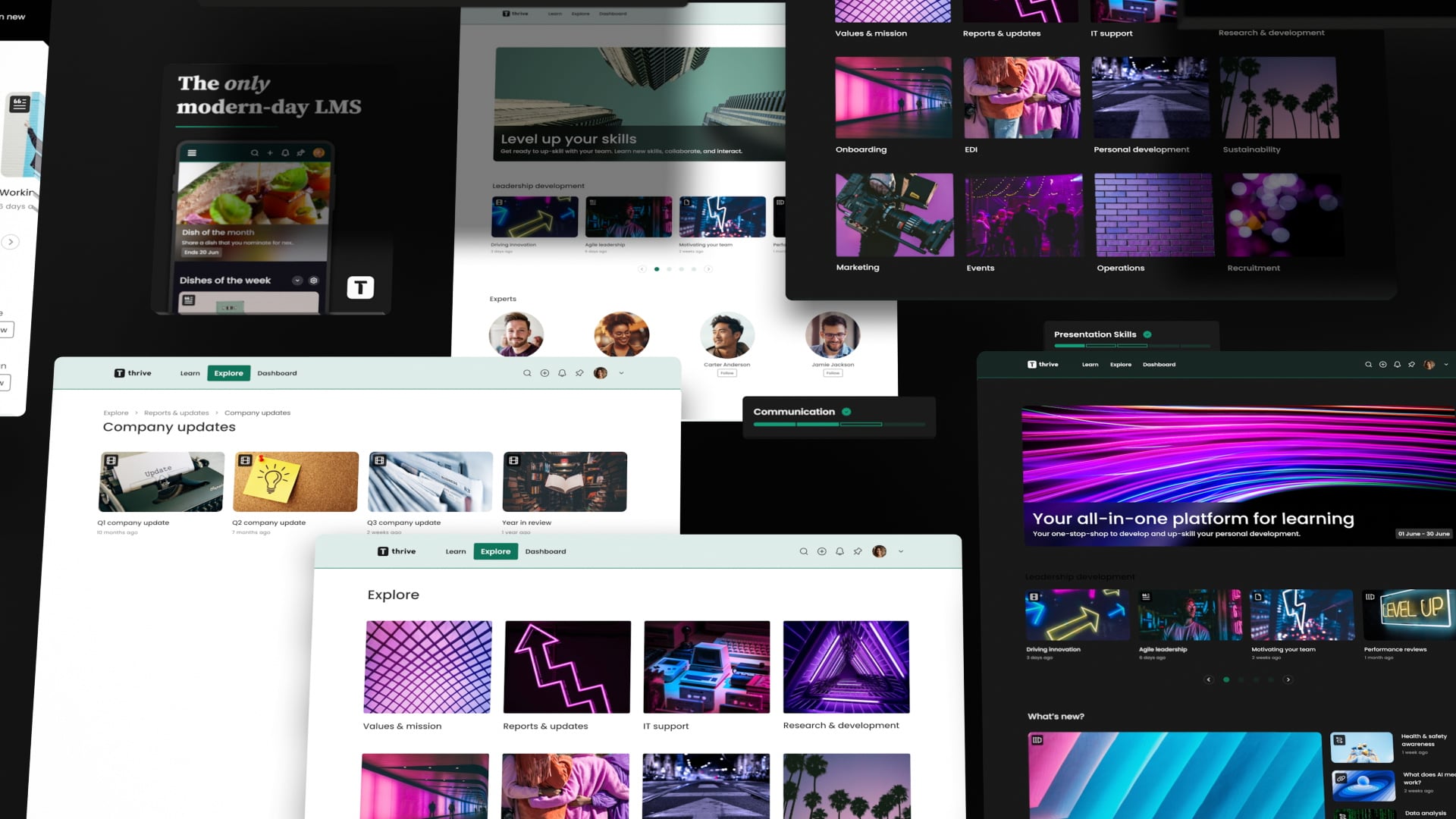This screenshot has height=819, width=1456.
Task: Click the settings gear on the Dishes of the week card
Action: 313,281
